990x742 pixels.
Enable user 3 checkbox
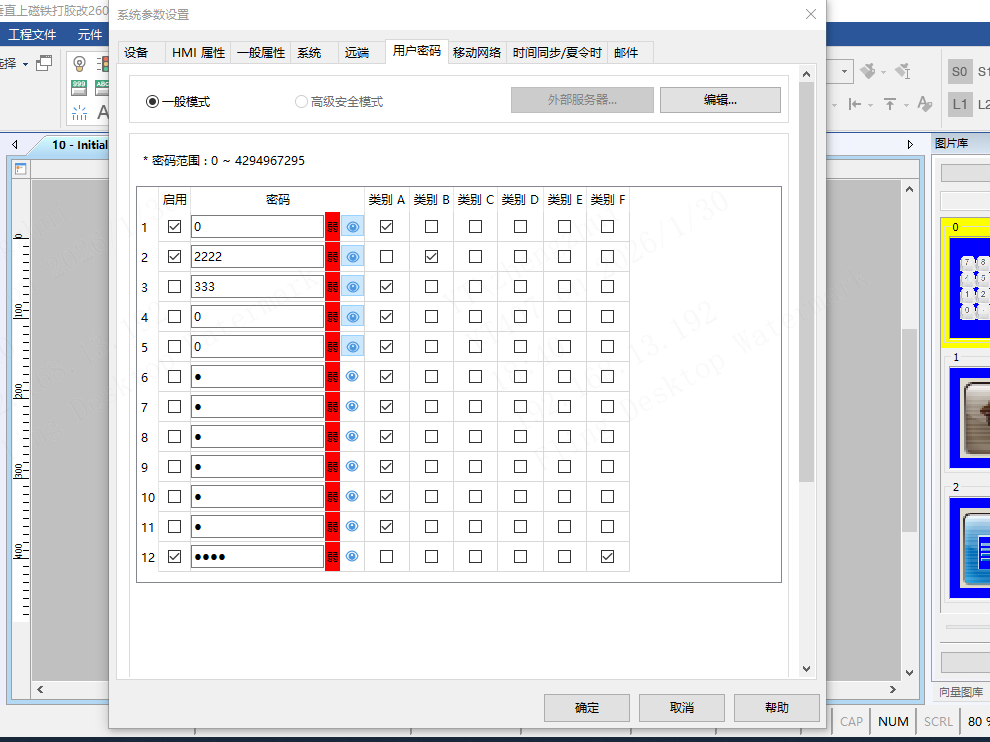[x=175, y=287]
